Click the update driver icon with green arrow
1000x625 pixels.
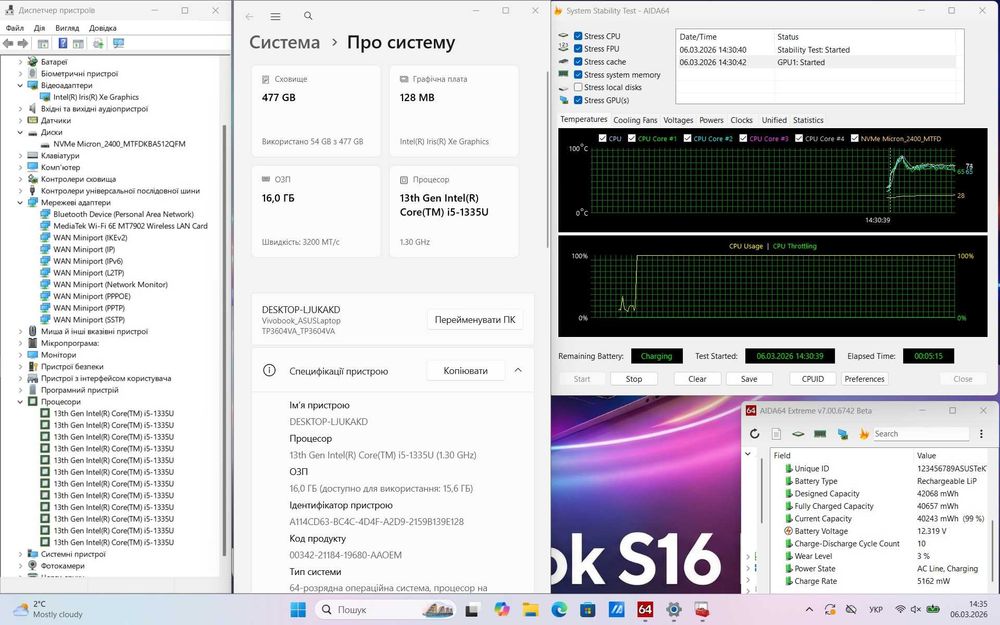click(x=98, y=43)
